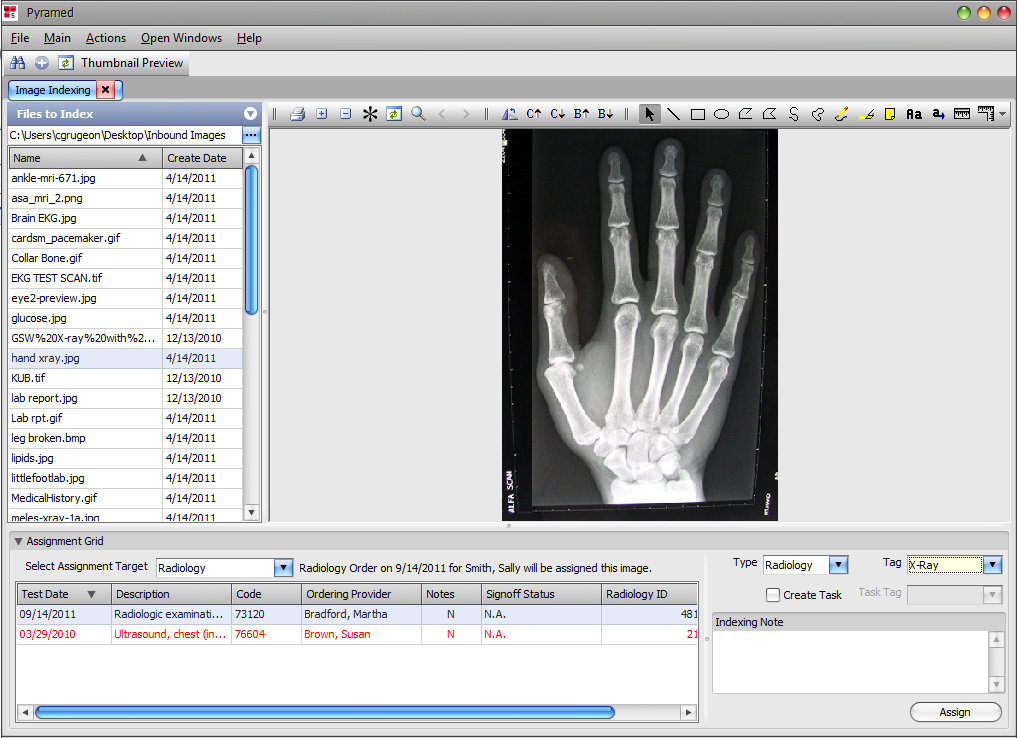Click Thumbnail Preview label
Viewport: 1019px width, 738px height.
(132, 63)
